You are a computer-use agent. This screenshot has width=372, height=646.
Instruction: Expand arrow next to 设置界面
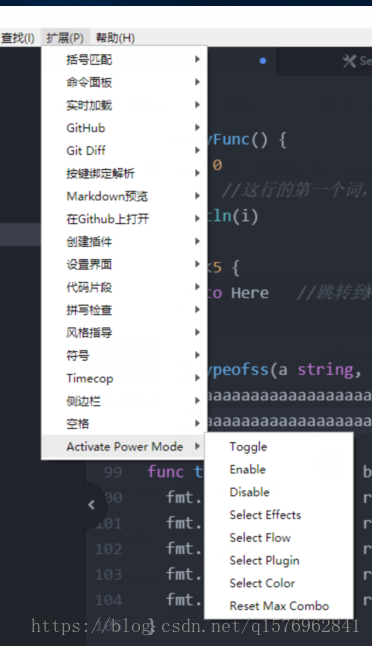click(x=197, y=264)
